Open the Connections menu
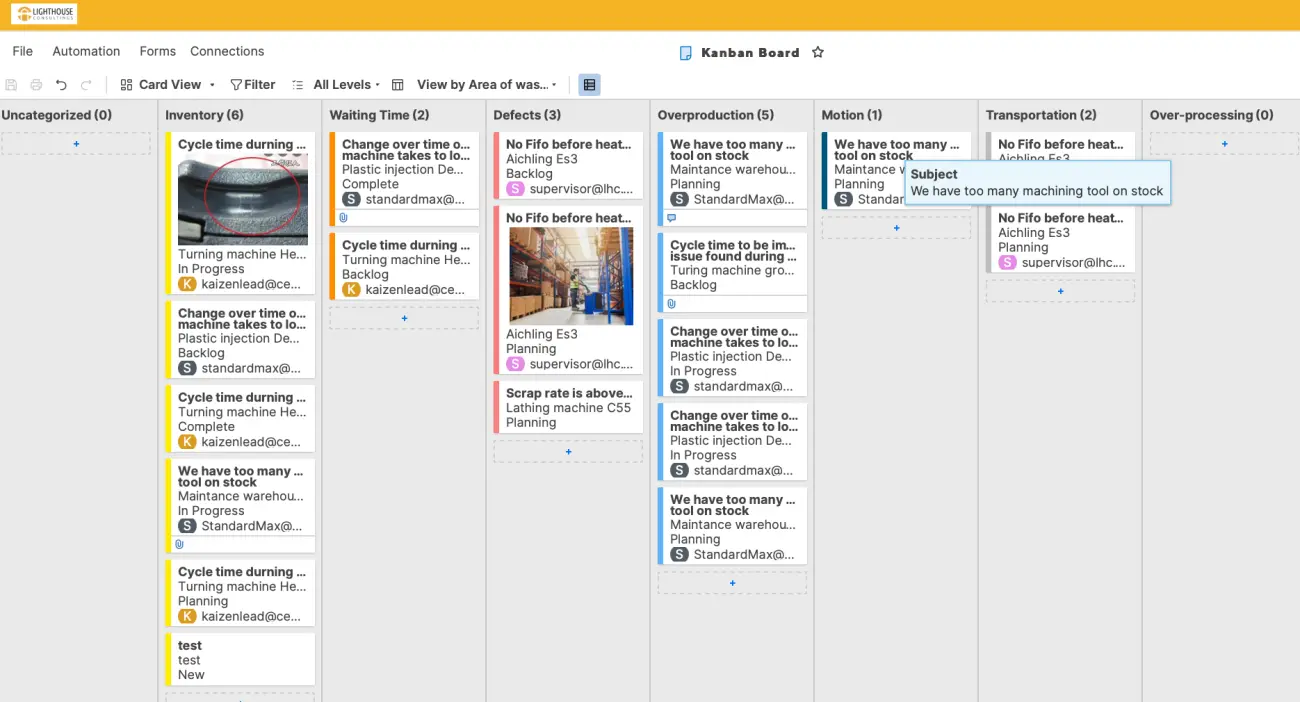This screenshot has width=1300, height=702. (227, 51)
